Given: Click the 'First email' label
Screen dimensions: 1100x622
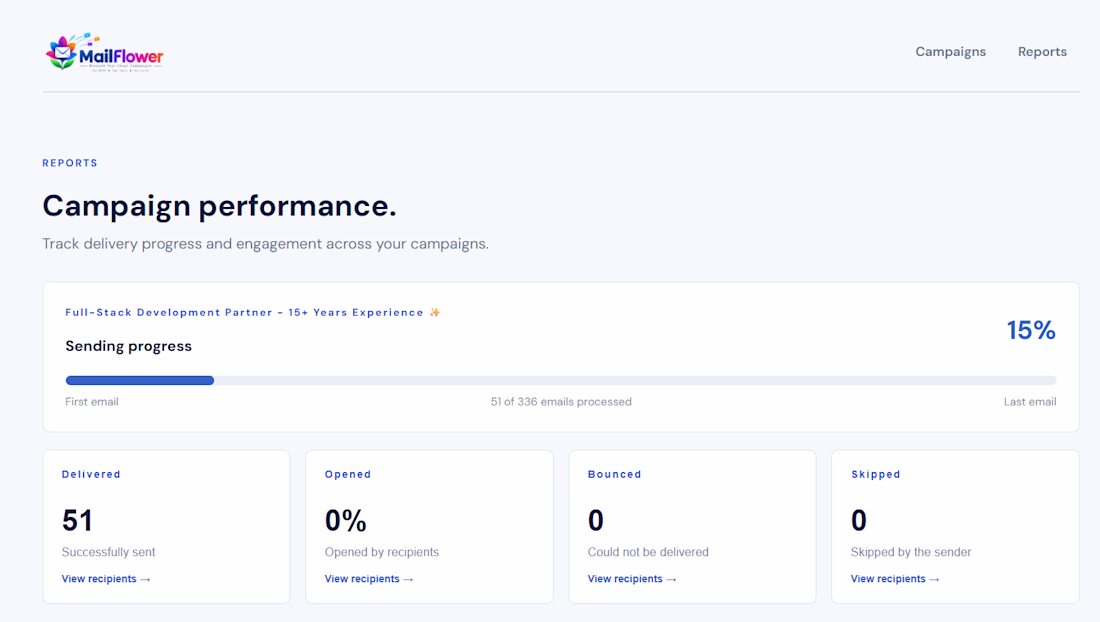Looking at the screenshot, I should click(92, 402).
